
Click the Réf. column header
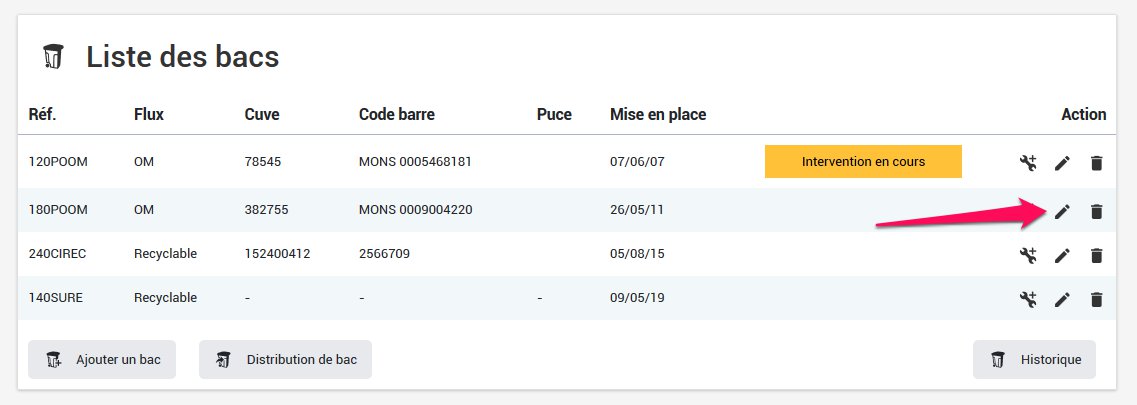[42, 114]
